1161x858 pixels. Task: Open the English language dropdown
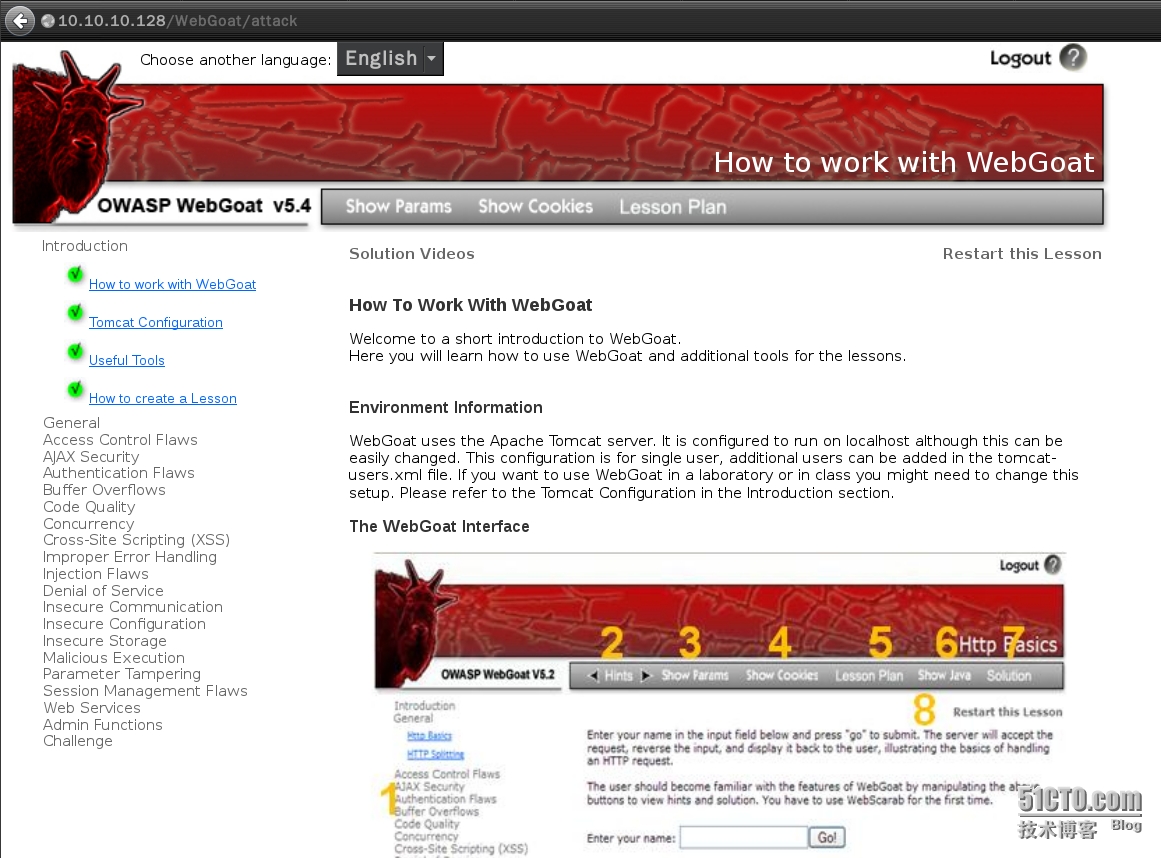(390, 58)
